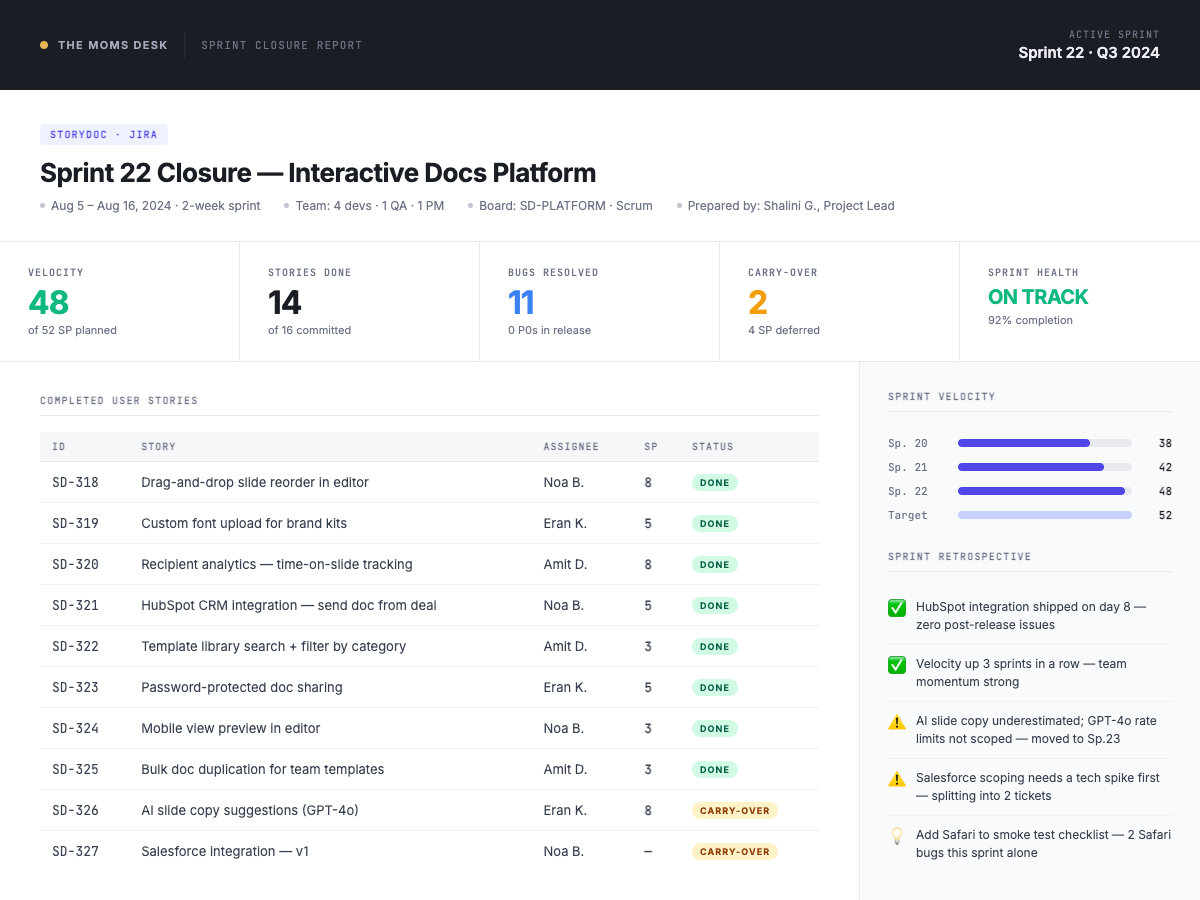Viewport: 1200px width, 900px height.
Task: Click the DONE badge for SD-323
Action: [715, 687]
